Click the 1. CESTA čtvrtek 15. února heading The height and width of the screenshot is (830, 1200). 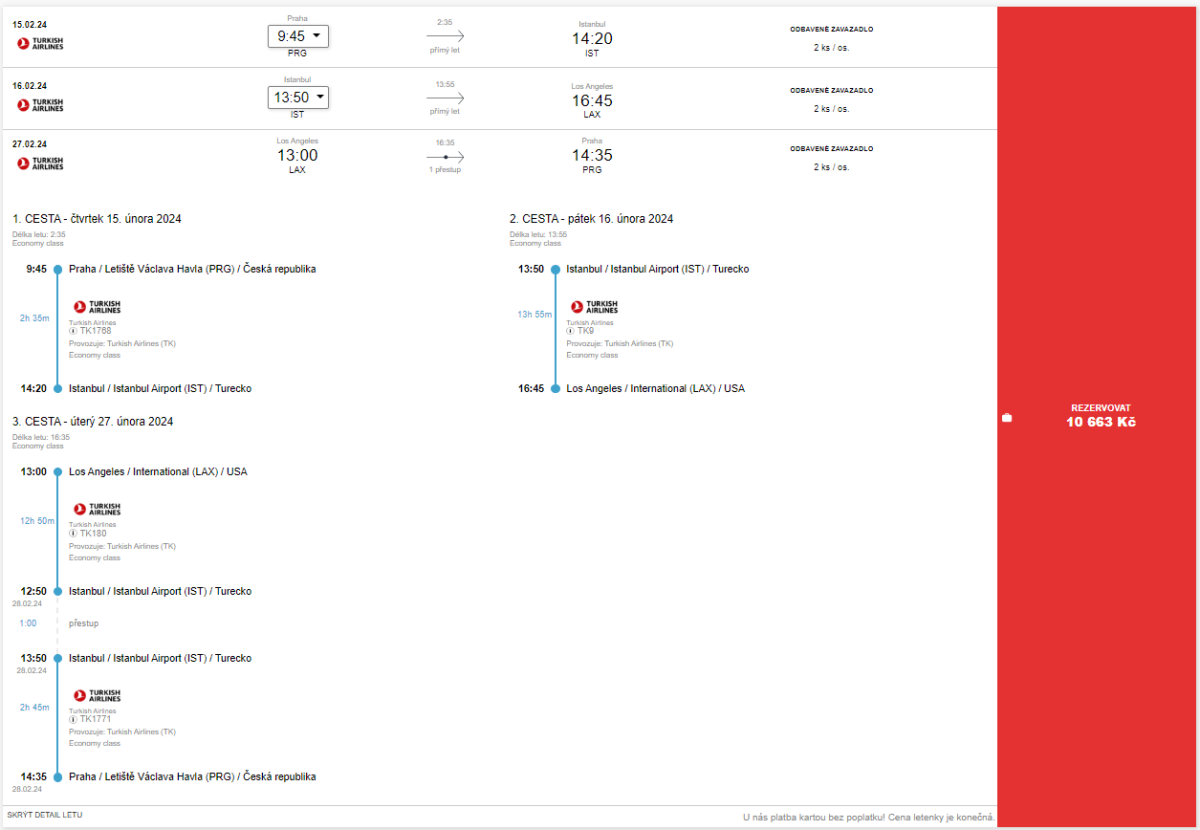click(x=97, y=219)
